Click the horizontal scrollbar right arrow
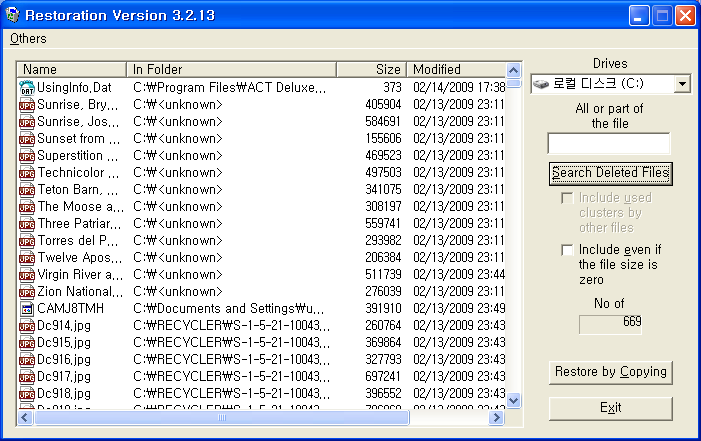 [x=496, y=418]
